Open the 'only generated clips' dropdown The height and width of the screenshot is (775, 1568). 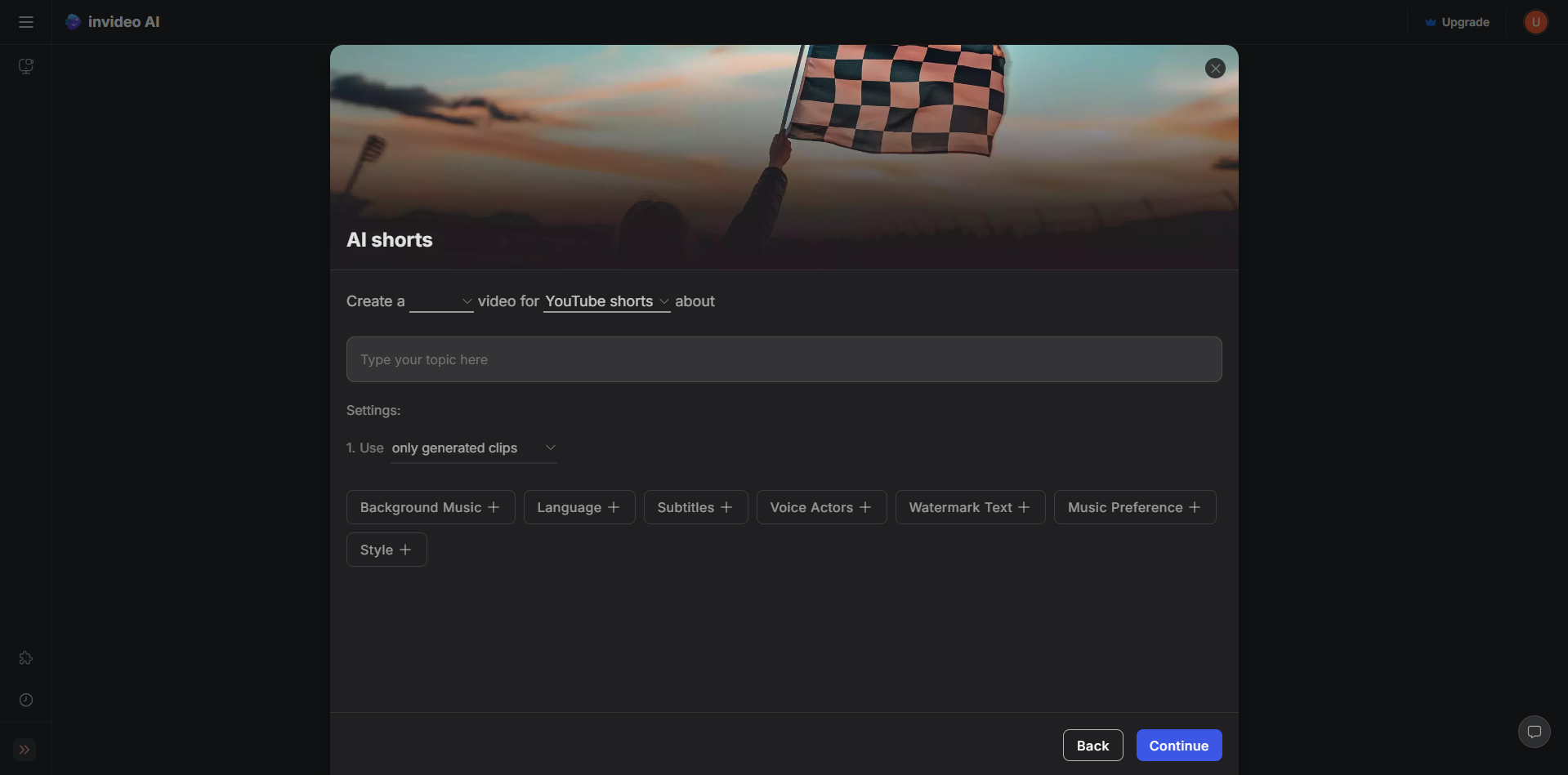coord(472,448)
